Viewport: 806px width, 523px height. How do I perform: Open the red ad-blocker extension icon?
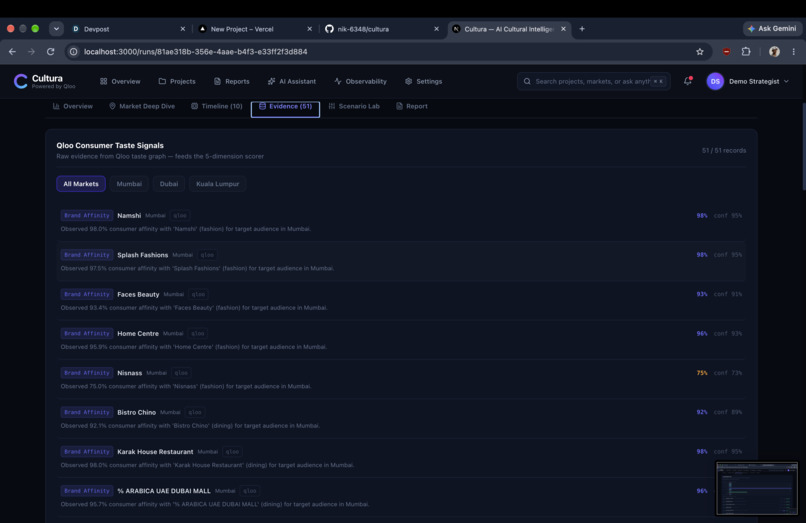[726, 51]
